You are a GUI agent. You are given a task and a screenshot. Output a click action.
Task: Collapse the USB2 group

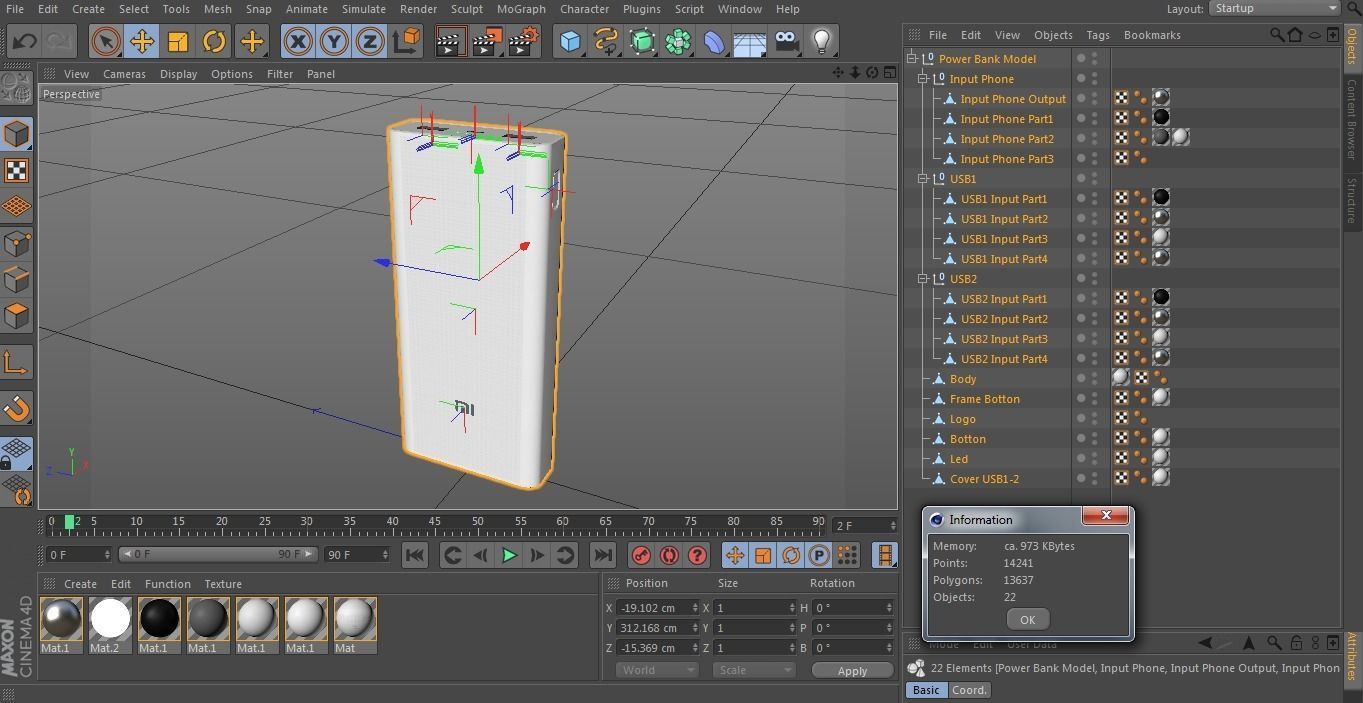point(923,279)
